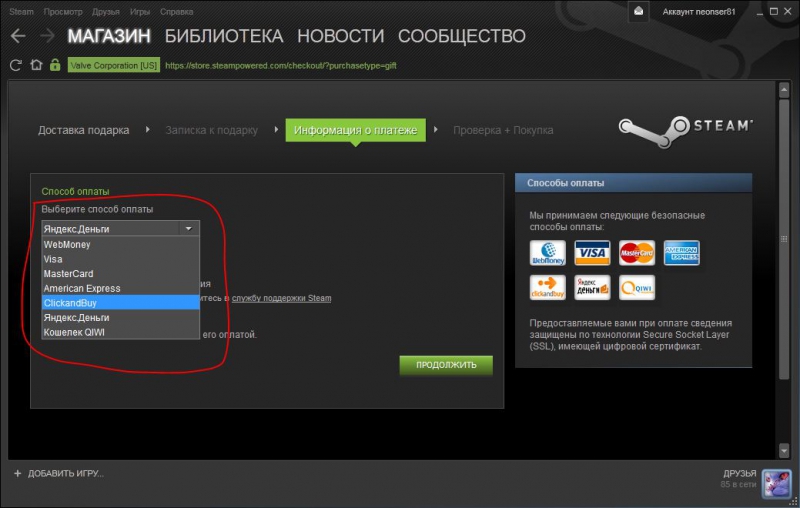Click the page vertical scrollbar
The height and width of the screenshot is (508, 800).
point(784,230)
